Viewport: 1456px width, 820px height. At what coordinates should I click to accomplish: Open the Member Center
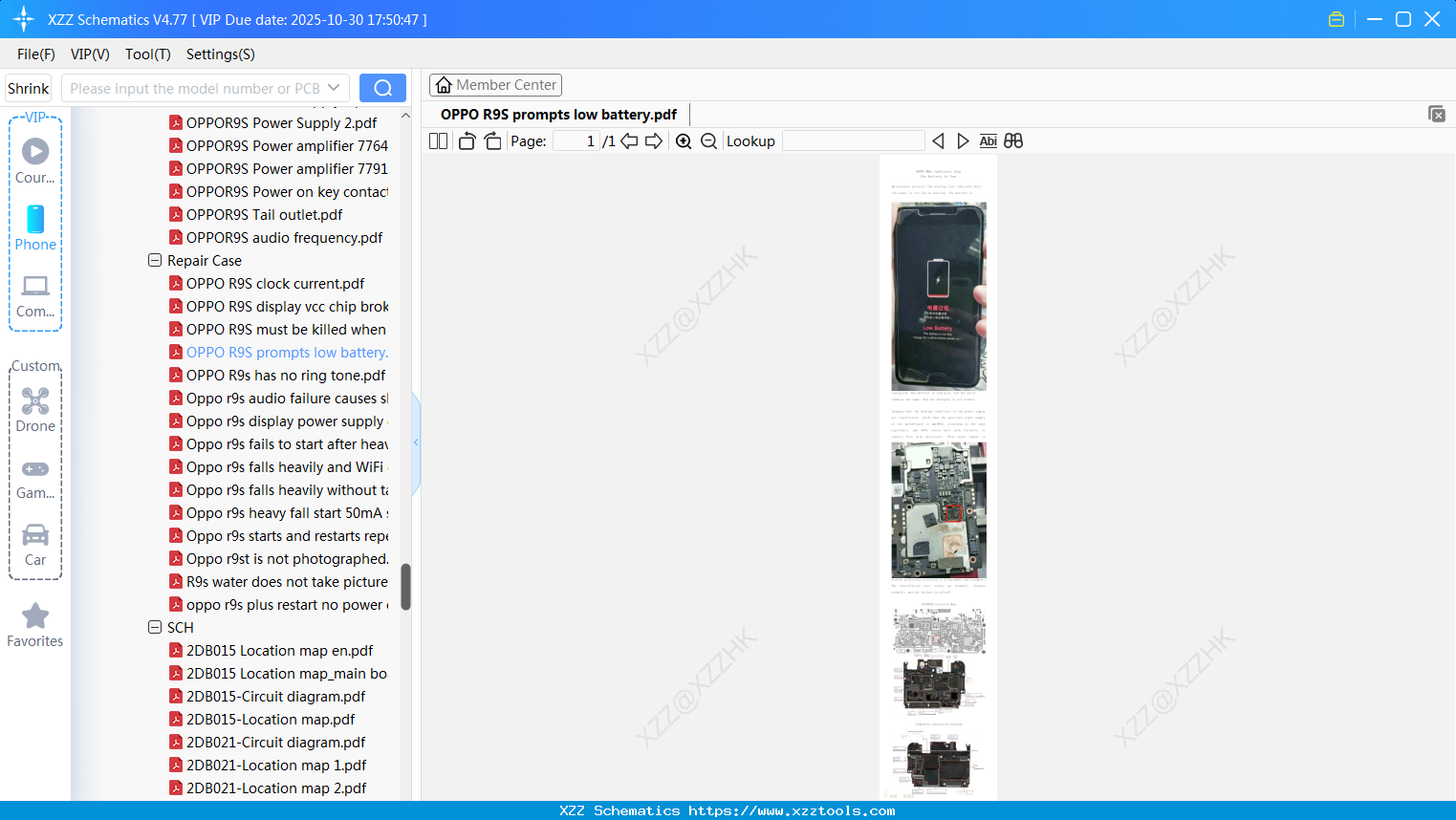point(495,85)
